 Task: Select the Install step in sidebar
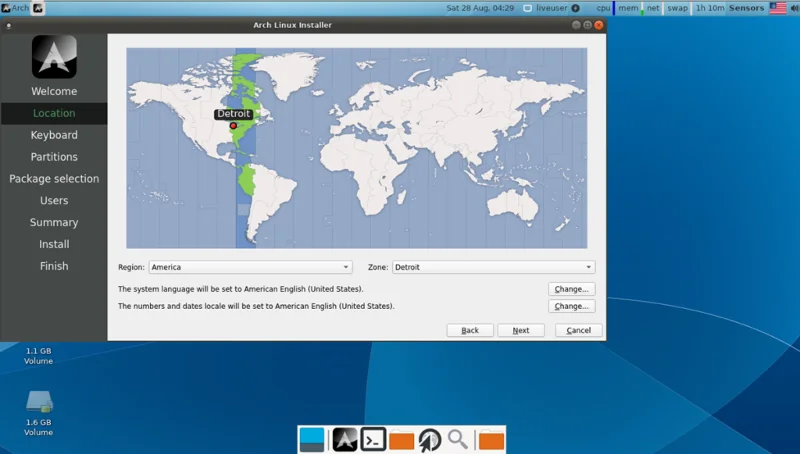pos(54,244)
